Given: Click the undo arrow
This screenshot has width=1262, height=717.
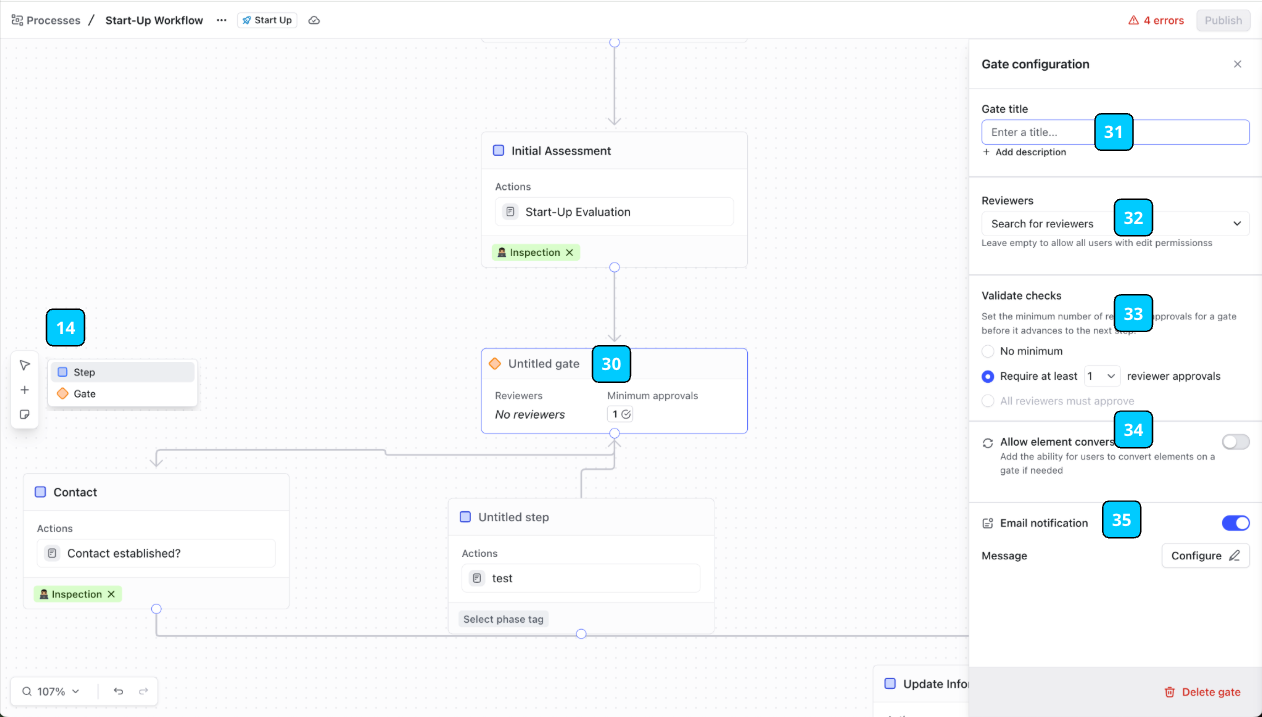Looking at the screenshot, I should [x=118, y=691].
